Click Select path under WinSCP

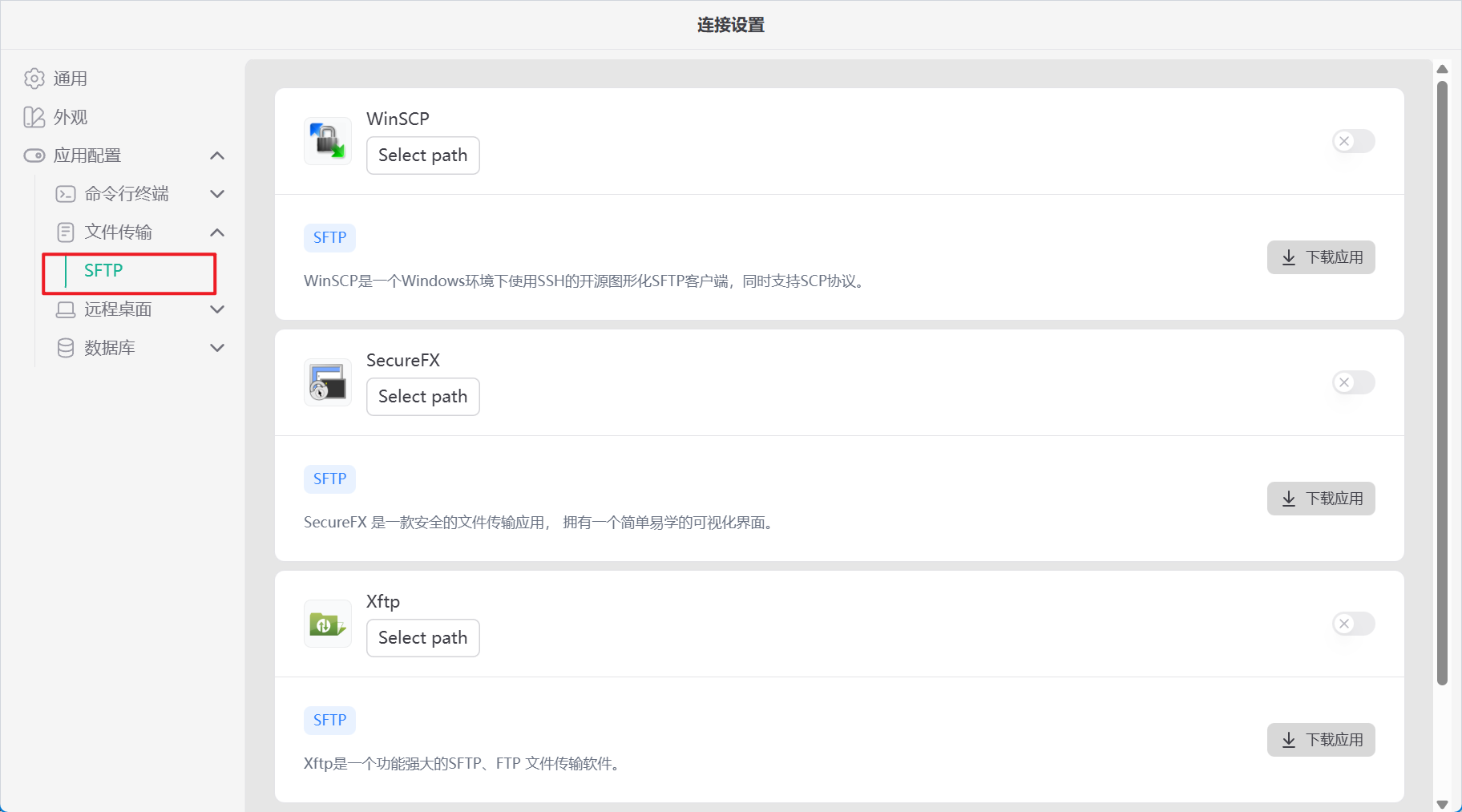tap(422, 156)
